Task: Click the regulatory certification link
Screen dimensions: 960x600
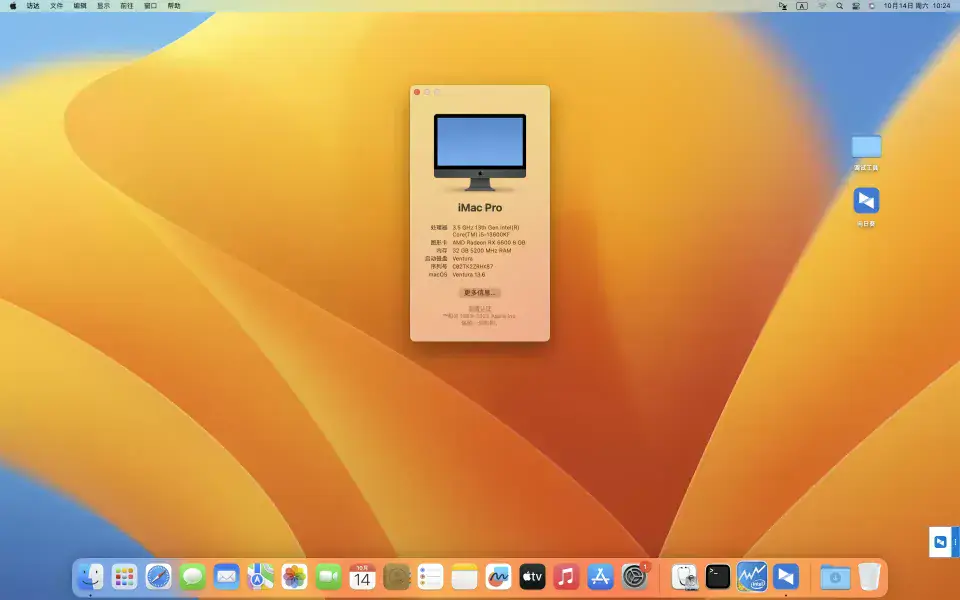Action: click(479, 309)
